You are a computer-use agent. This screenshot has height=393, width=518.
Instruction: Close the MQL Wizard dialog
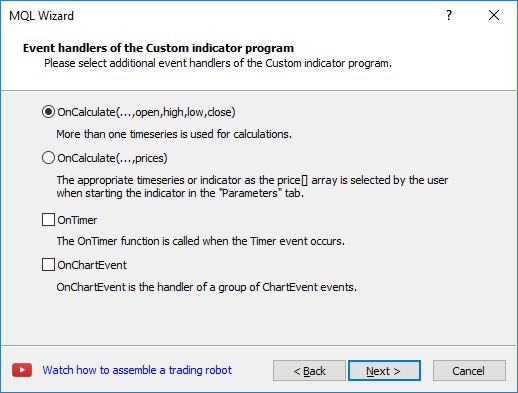(494, 15)
